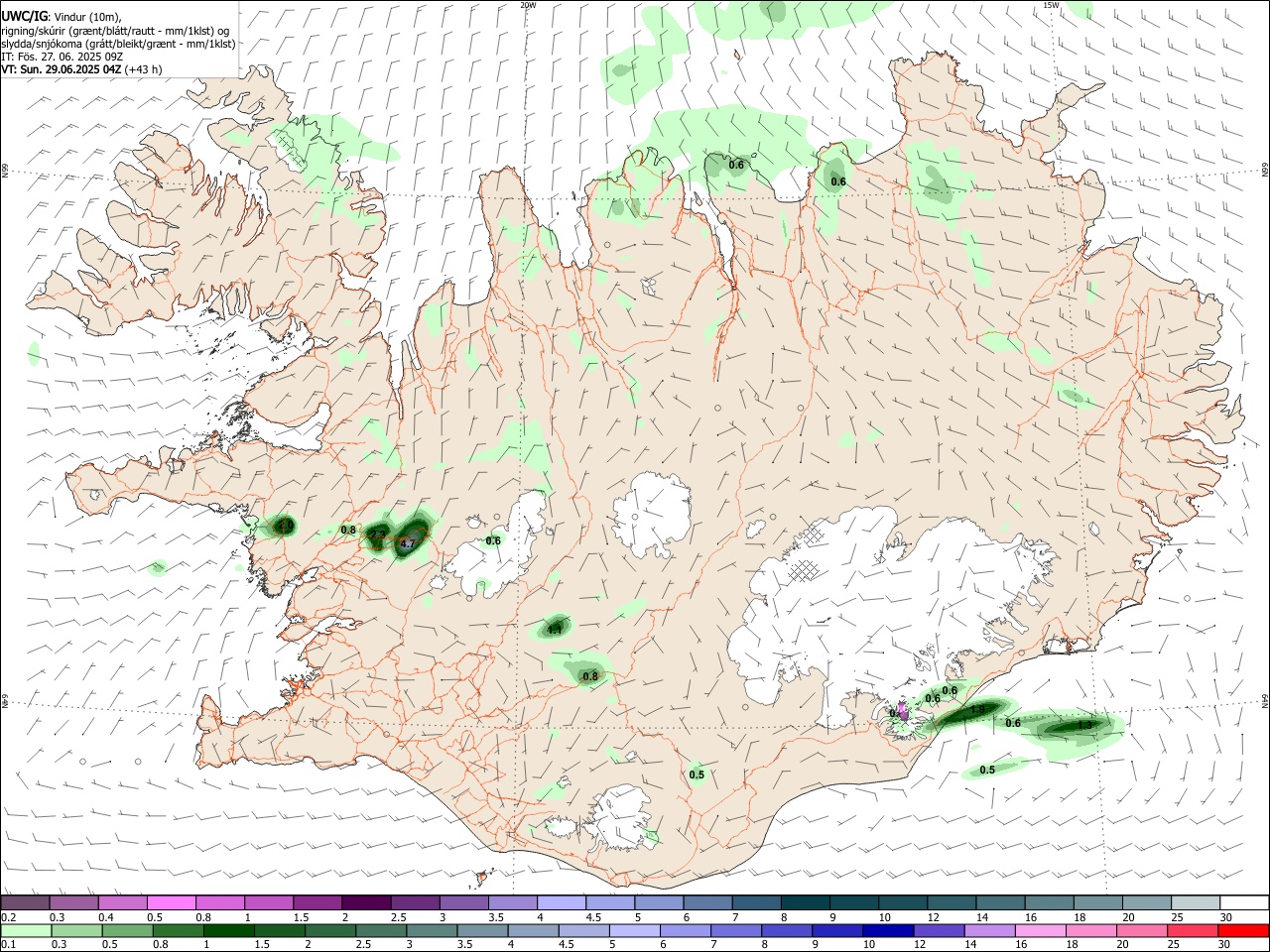Screen dimensions: 1270x952
Task: Pick the lower rain legend swatch labeled 4
Action: coord(532,930)
